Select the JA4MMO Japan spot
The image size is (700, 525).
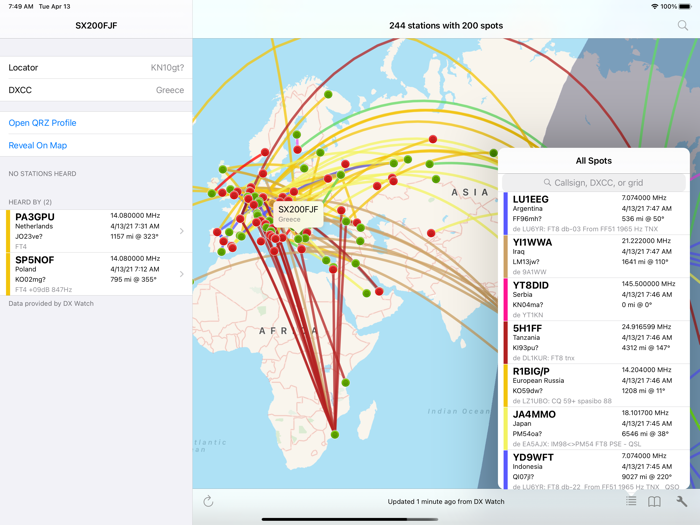[x=596, y=427]
